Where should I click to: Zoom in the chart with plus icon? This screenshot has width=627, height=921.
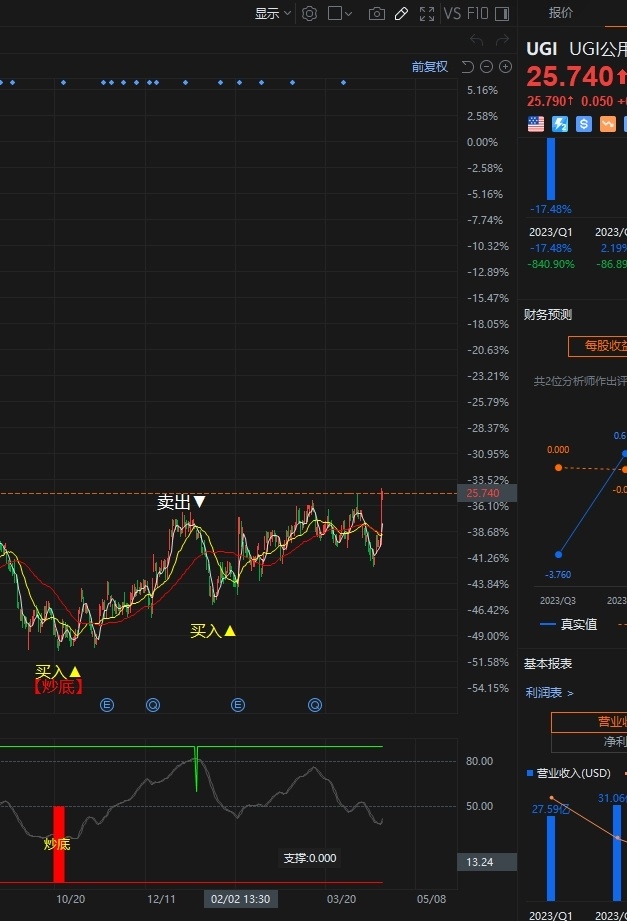coord(505,67)
